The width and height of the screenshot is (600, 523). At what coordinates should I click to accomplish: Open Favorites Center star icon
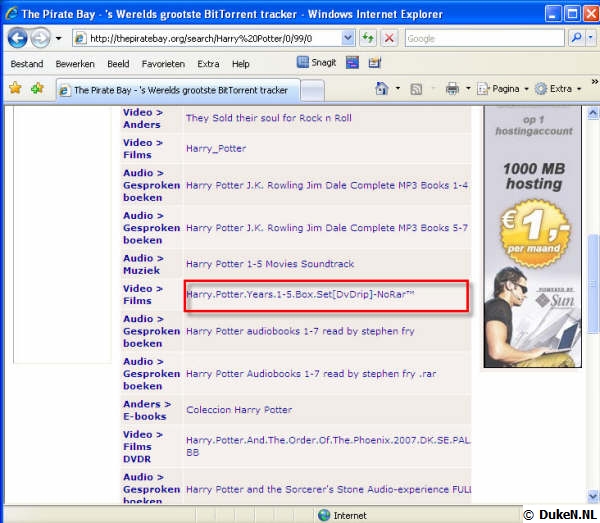click(15, 88)
